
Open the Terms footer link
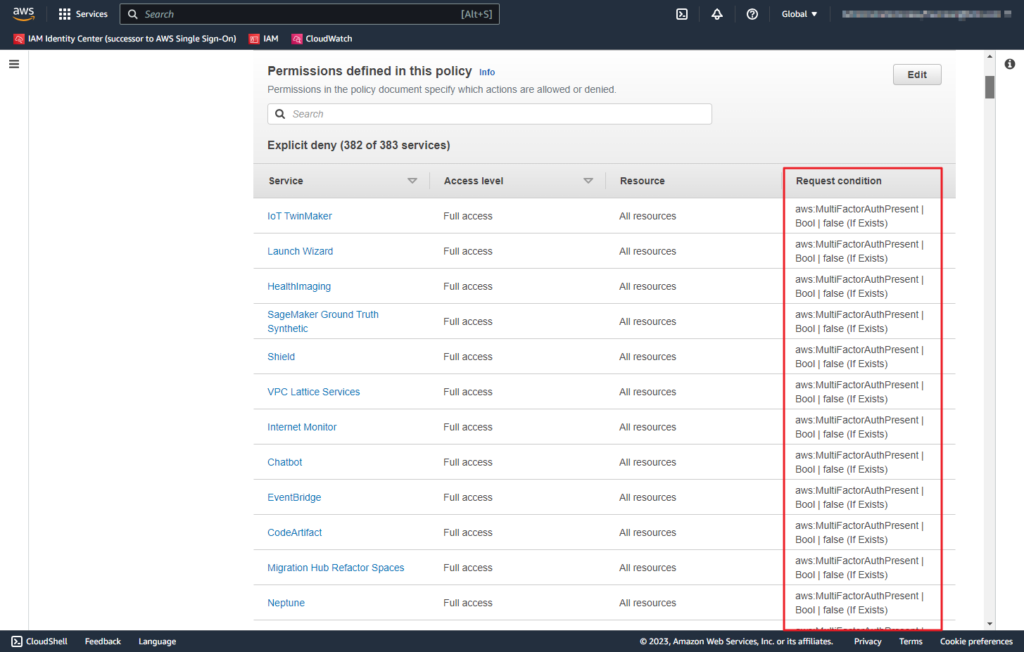[x=910, y=642]
